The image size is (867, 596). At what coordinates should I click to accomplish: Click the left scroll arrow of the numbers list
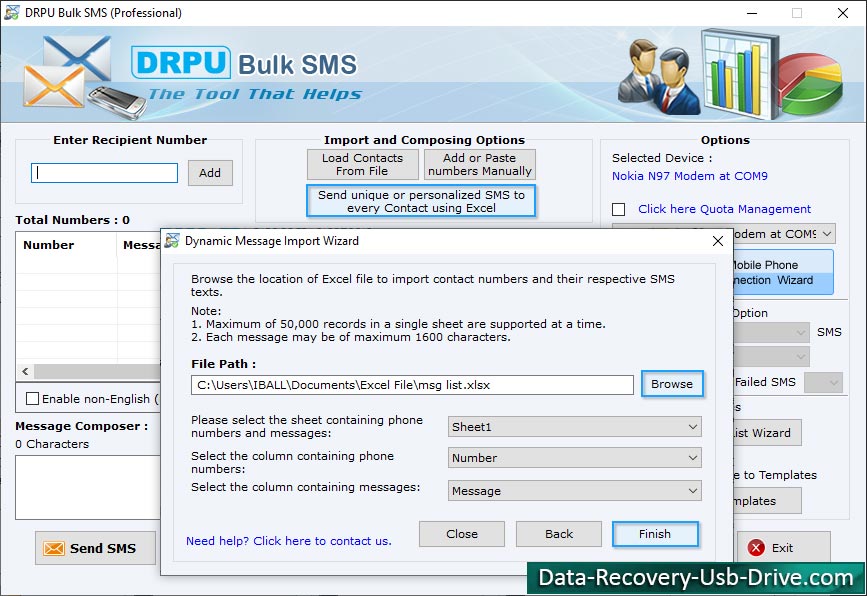pyautogui.click(x=25, y=372)
